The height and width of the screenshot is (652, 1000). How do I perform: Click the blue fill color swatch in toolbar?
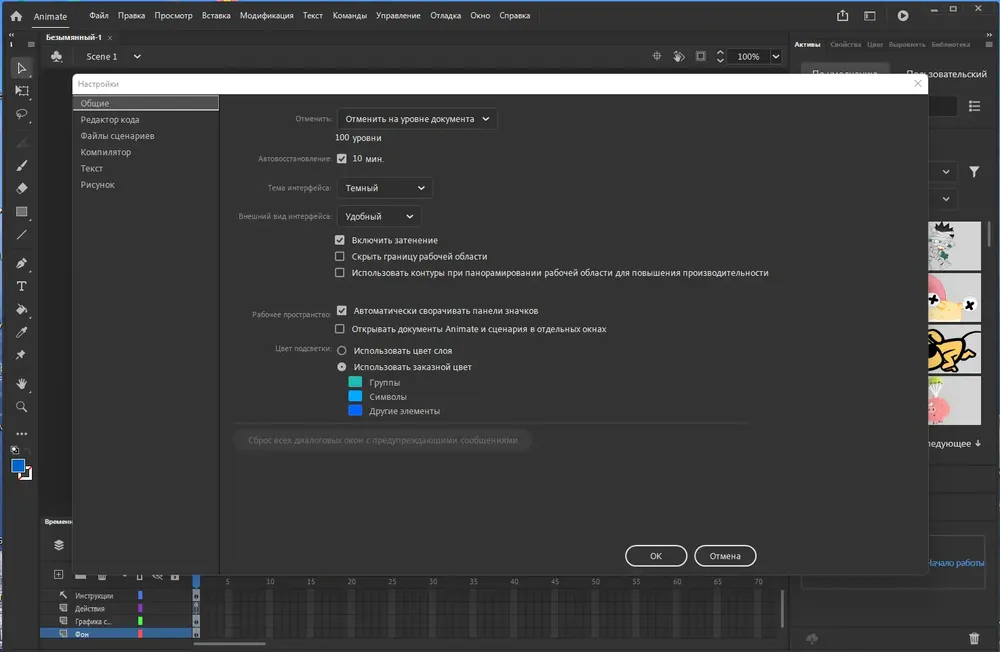tap(18, 466)
